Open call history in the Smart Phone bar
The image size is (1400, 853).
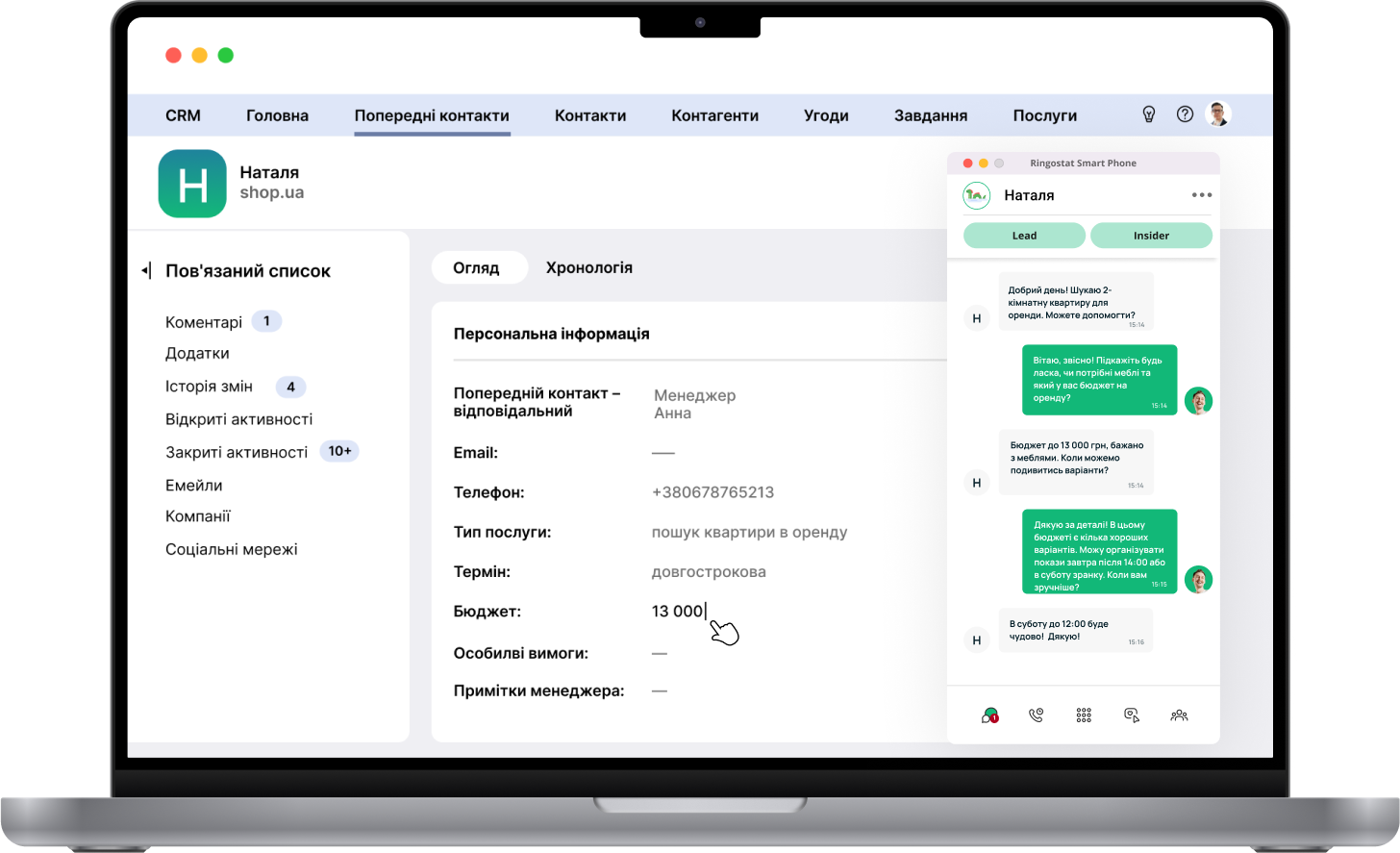tap(1036, 715)
